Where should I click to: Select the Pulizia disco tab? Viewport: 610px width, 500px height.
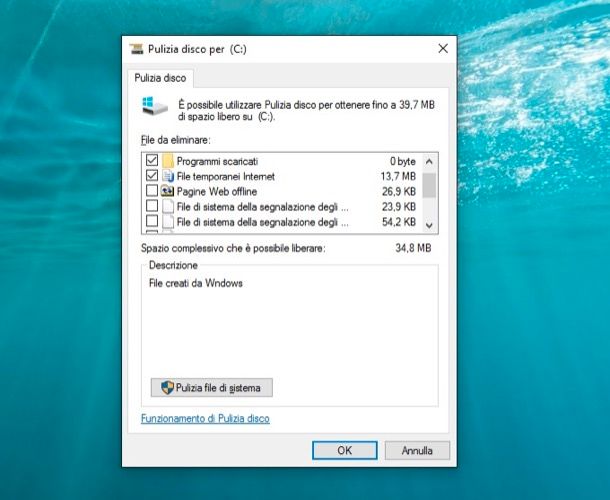[x=160, y=78]
